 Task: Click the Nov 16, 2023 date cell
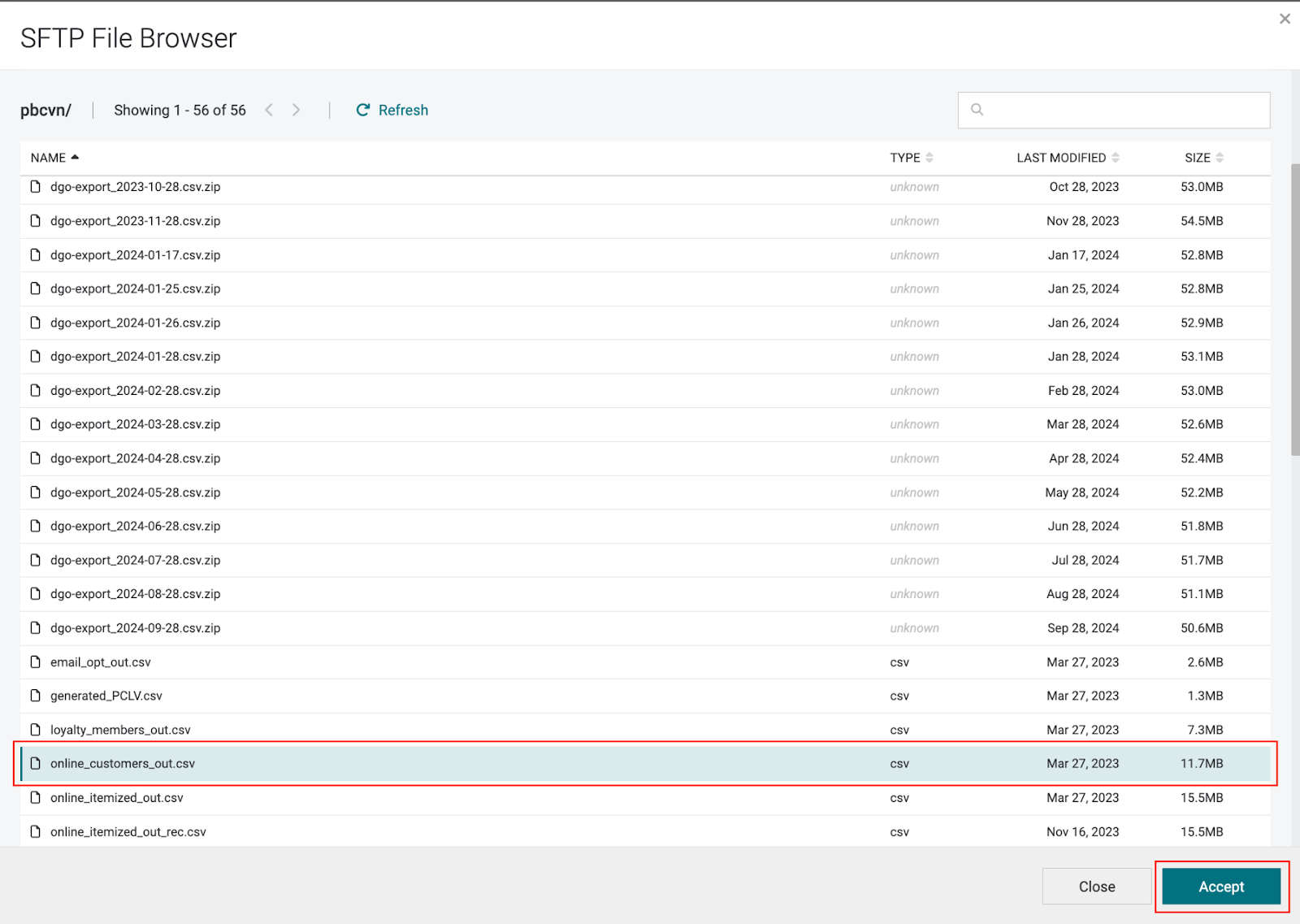(1083, 832)
